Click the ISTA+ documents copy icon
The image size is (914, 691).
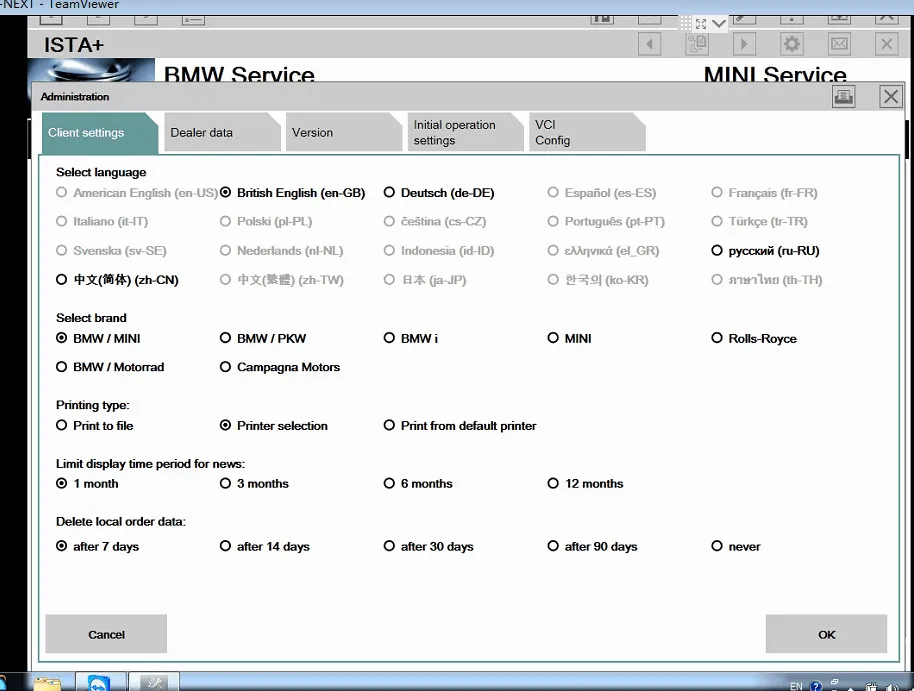click(x=697, y=44)
